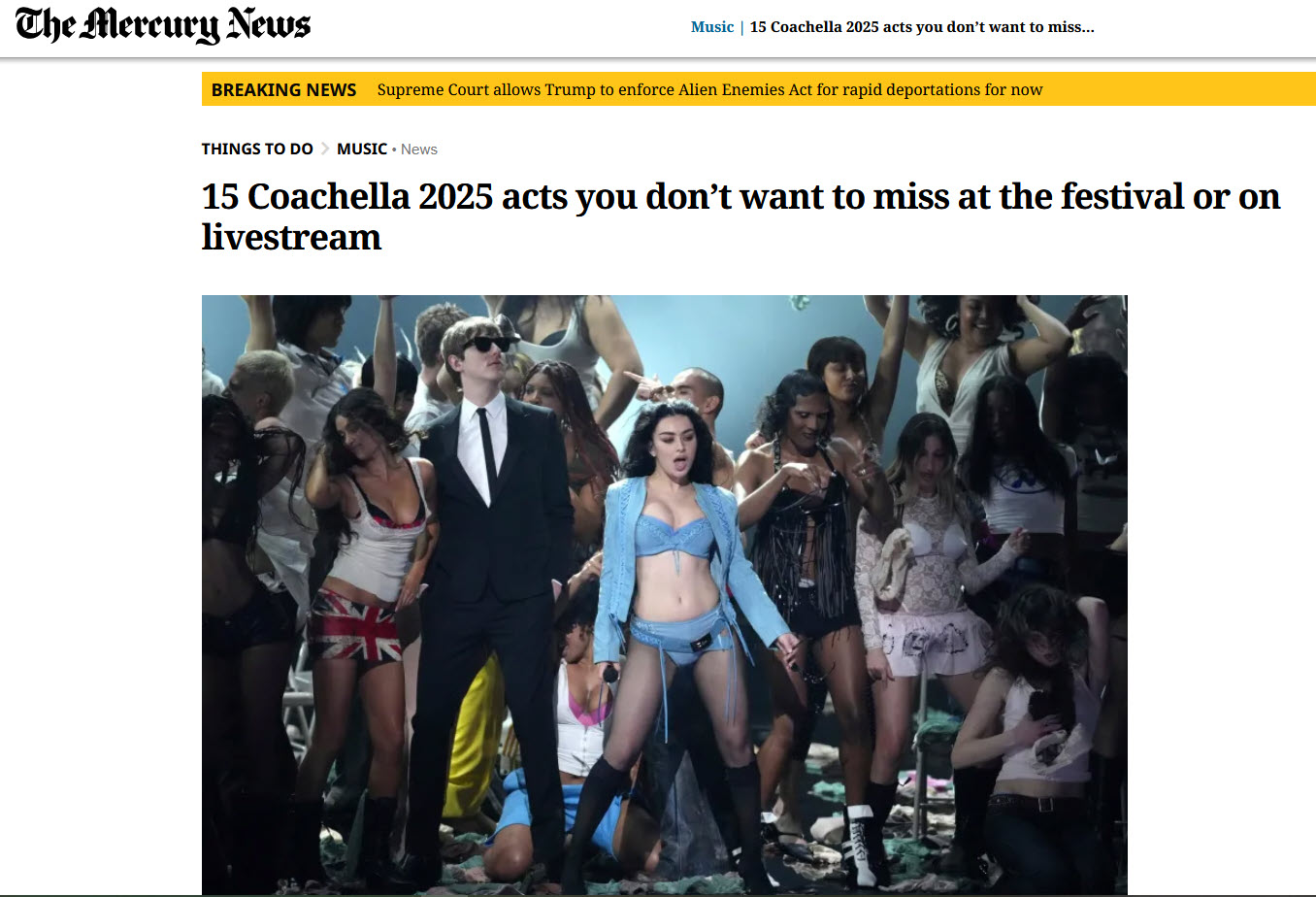Click the header's '15 Coachella 2025 acts' title

tap(922, 27)
